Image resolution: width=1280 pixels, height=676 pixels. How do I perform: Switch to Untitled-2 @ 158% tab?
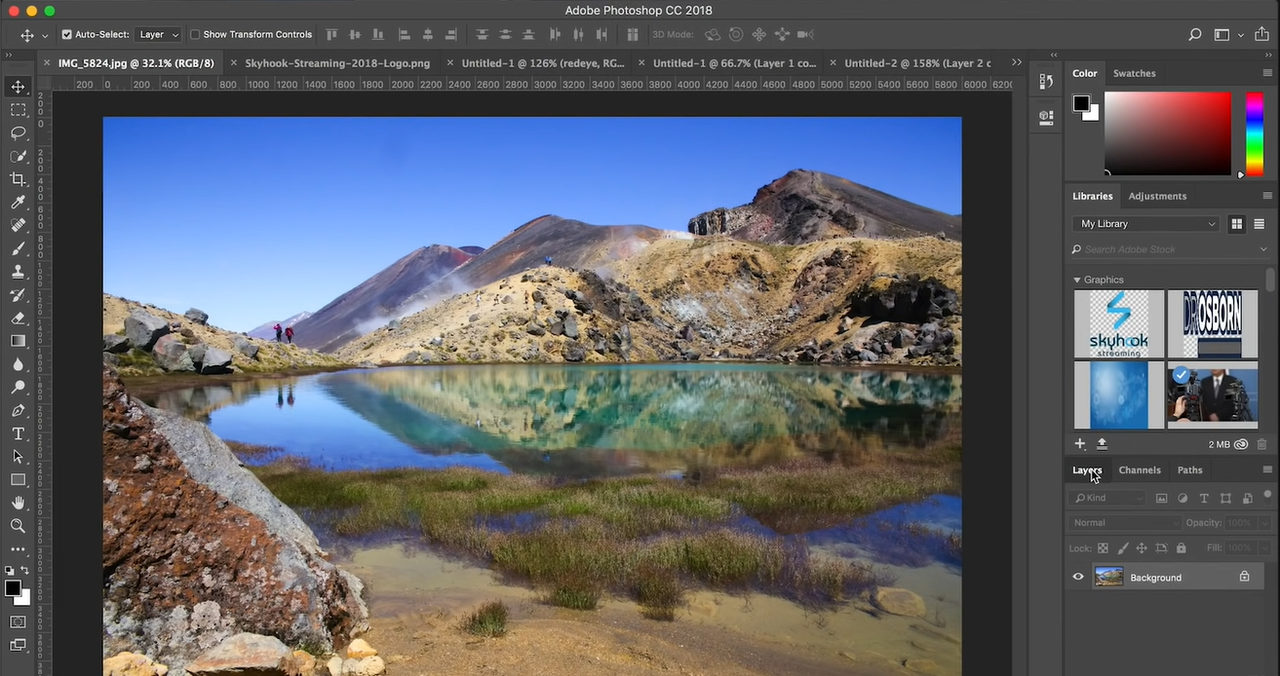[918, 63]
